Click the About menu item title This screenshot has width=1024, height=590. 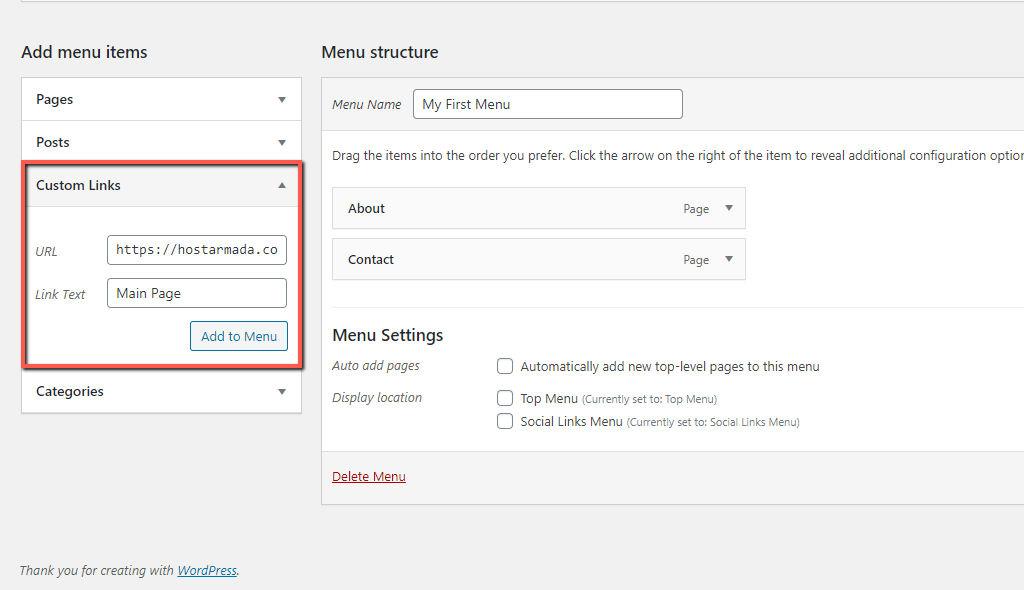[366, 208]
